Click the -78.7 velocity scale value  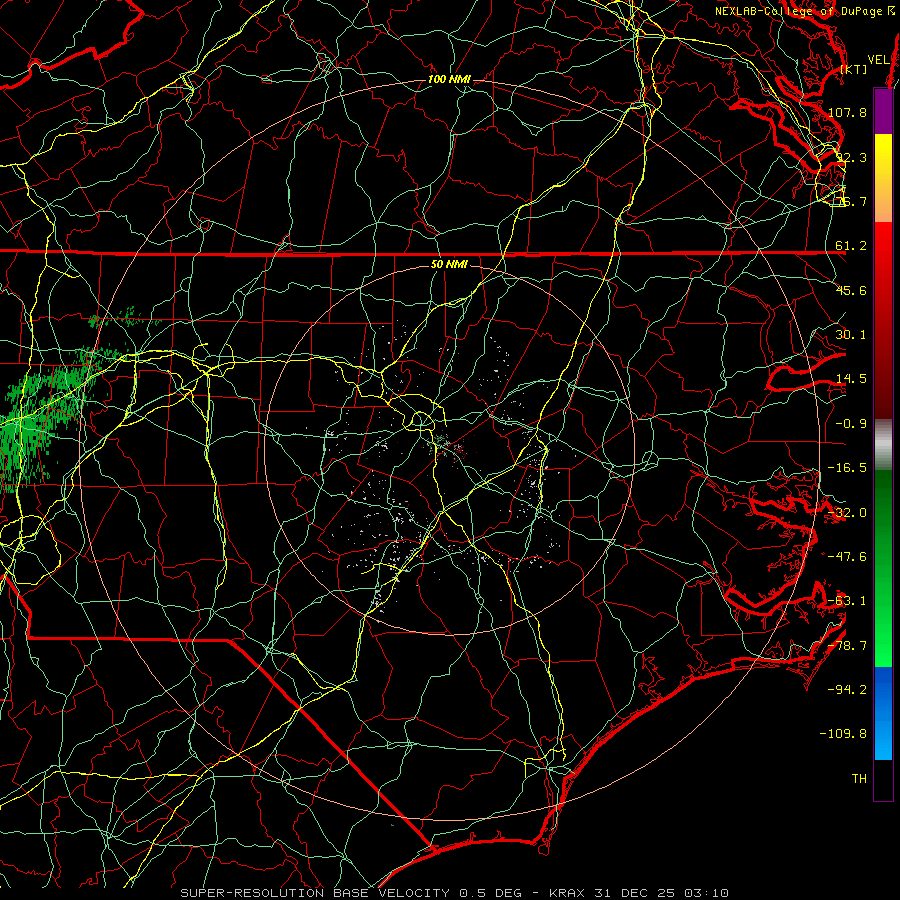coord(847,646)
